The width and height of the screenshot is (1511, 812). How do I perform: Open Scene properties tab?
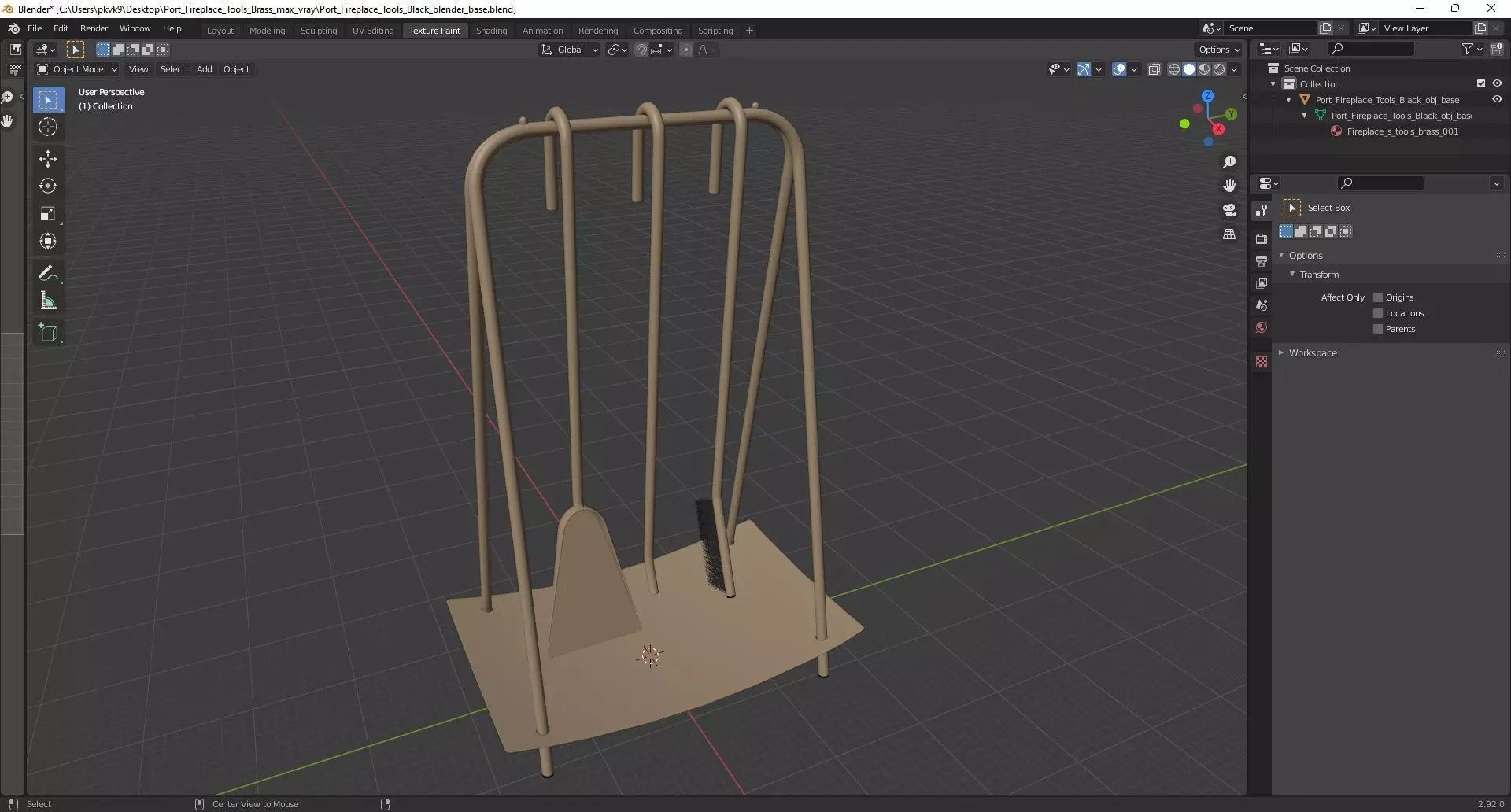1262,305
